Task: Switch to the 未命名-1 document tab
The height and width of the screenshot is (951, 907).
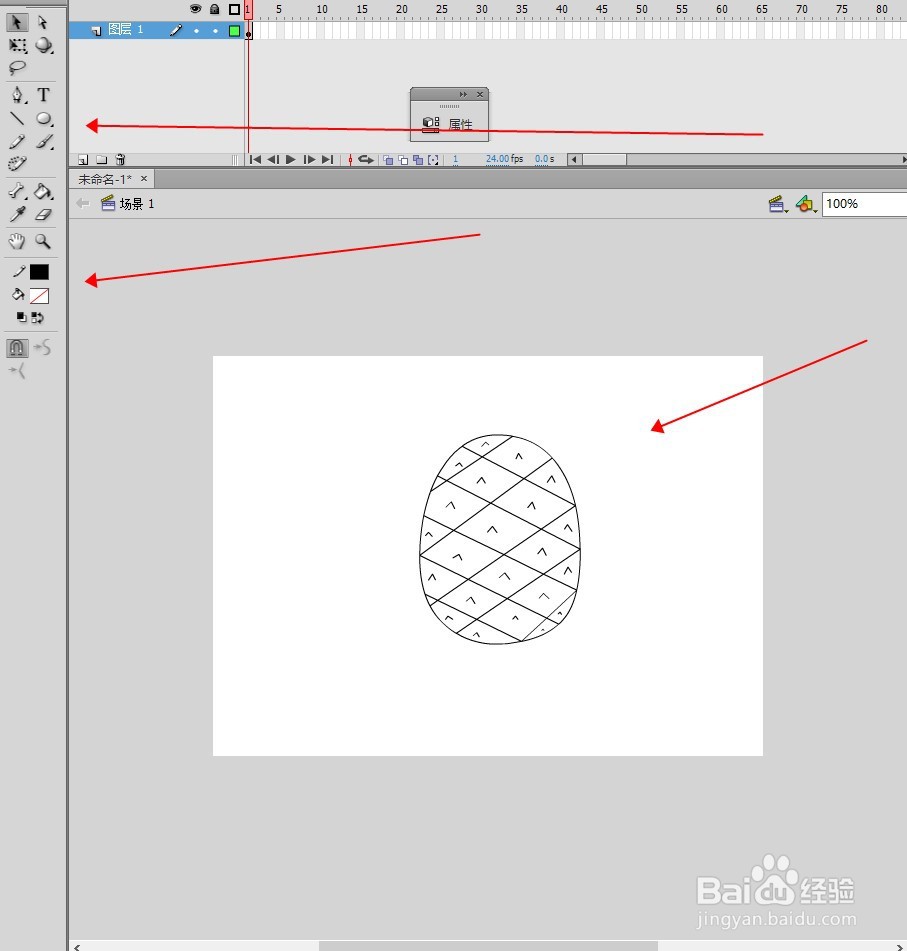Action: click(104, 178)
